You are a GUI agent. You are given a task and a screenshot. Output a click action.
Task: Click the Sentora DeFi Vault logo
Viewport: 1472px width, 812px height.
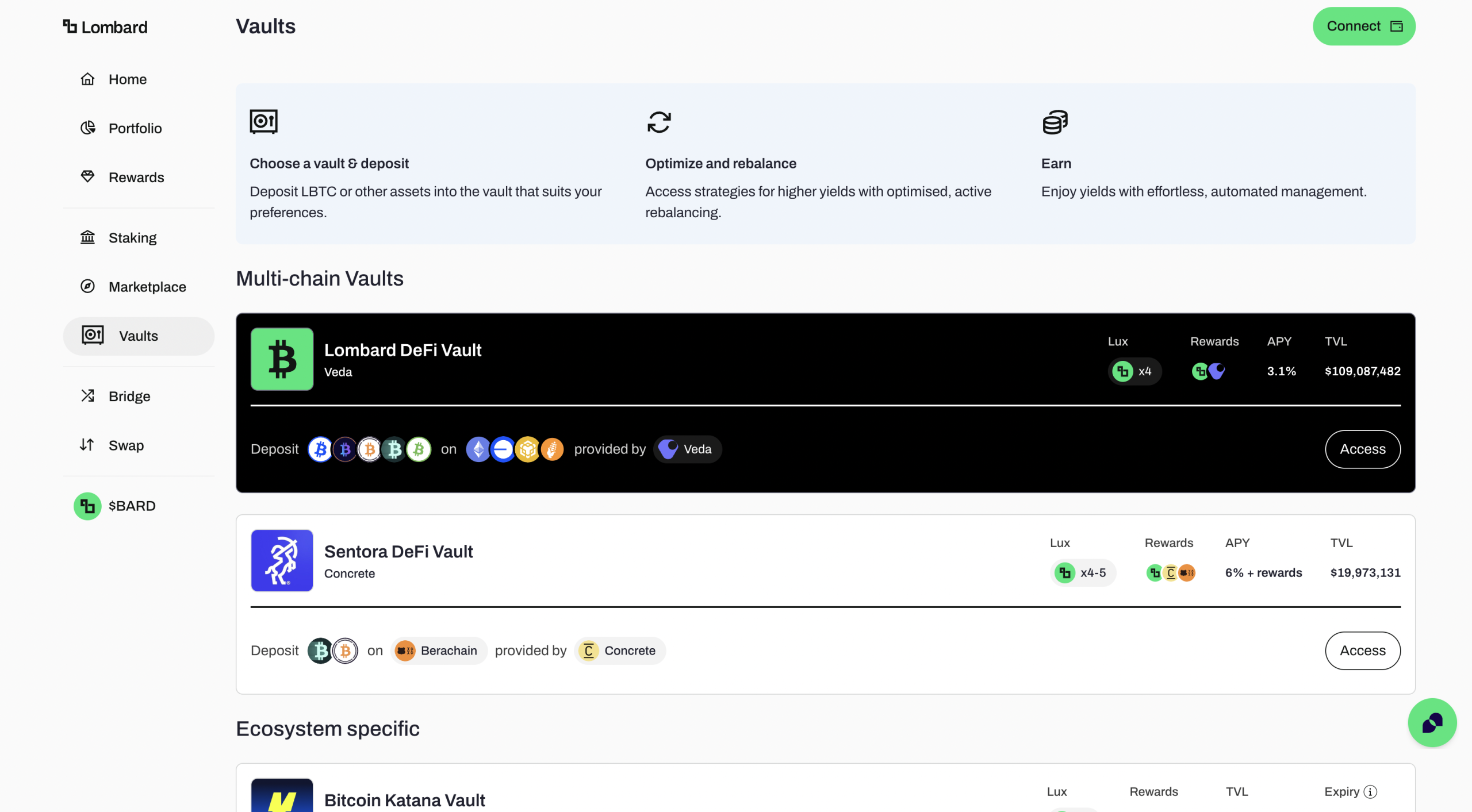(282, 560)
